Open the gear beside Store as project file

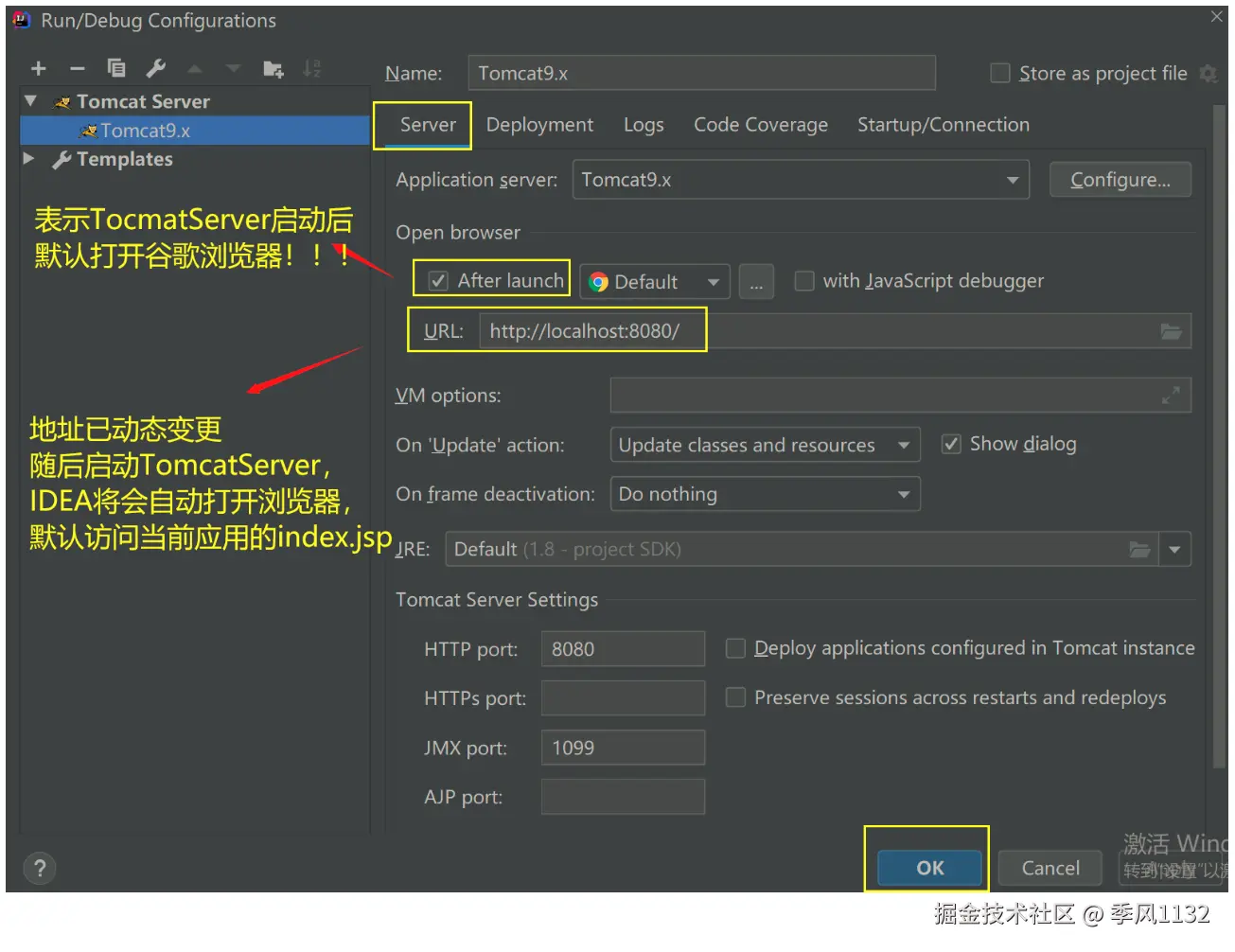click(x=1209, y=73)
